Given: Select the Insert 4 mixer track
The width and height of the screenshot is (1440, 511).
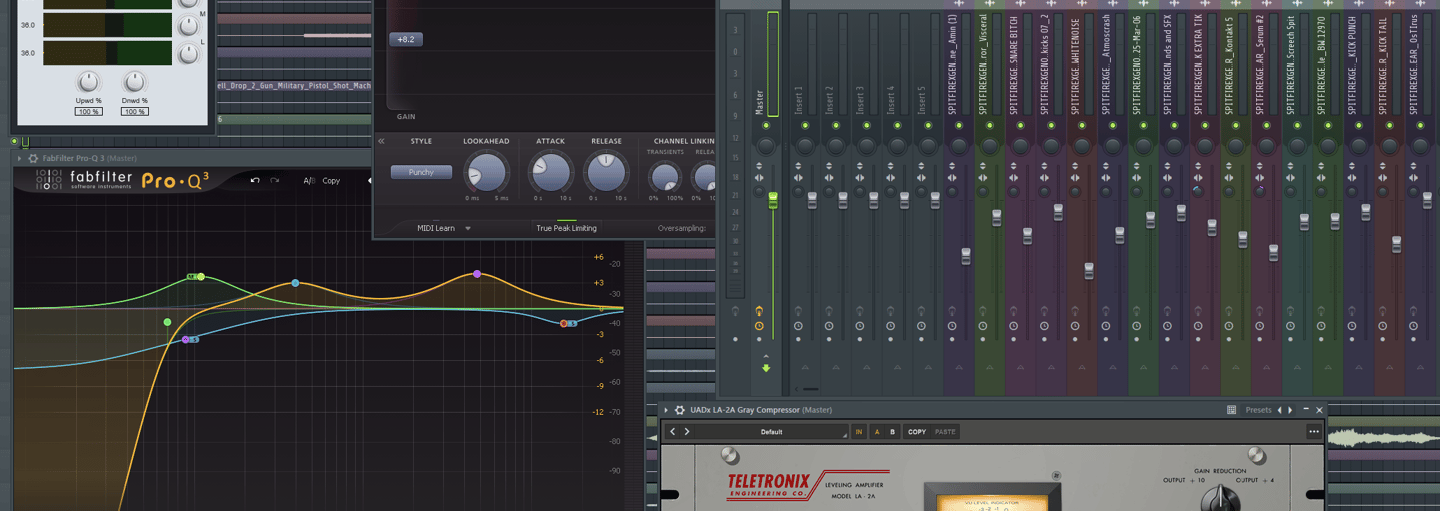Looking at the screenshot, I should point(891,99).
